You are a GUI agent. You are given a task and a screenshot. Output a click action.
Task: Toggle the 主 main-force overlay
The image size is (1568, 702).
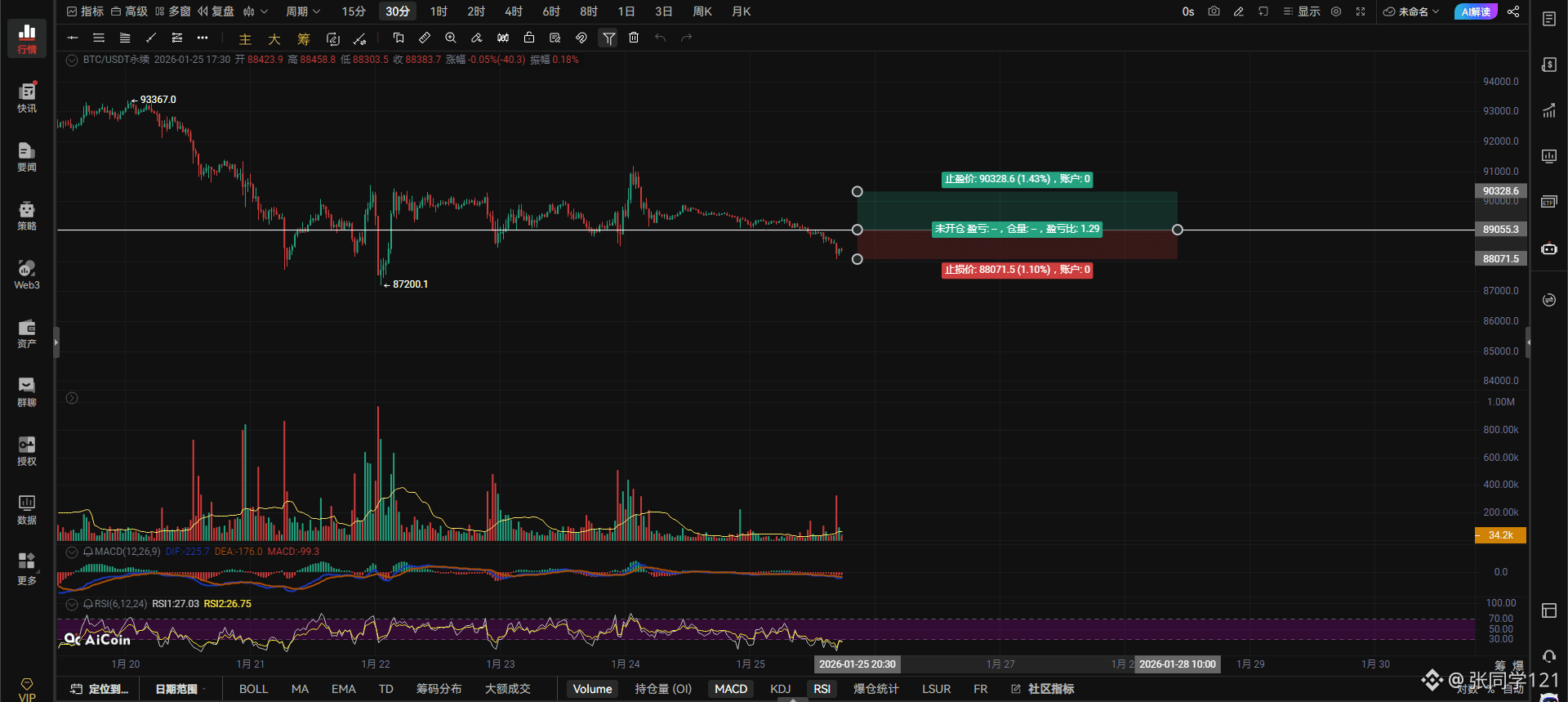coord(245,38)
